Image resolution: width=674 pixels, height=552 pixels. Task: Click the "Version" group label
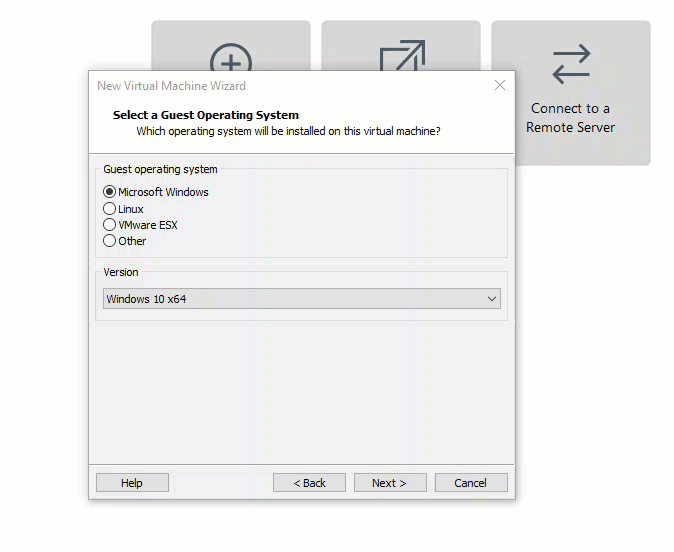coord(121,272)
